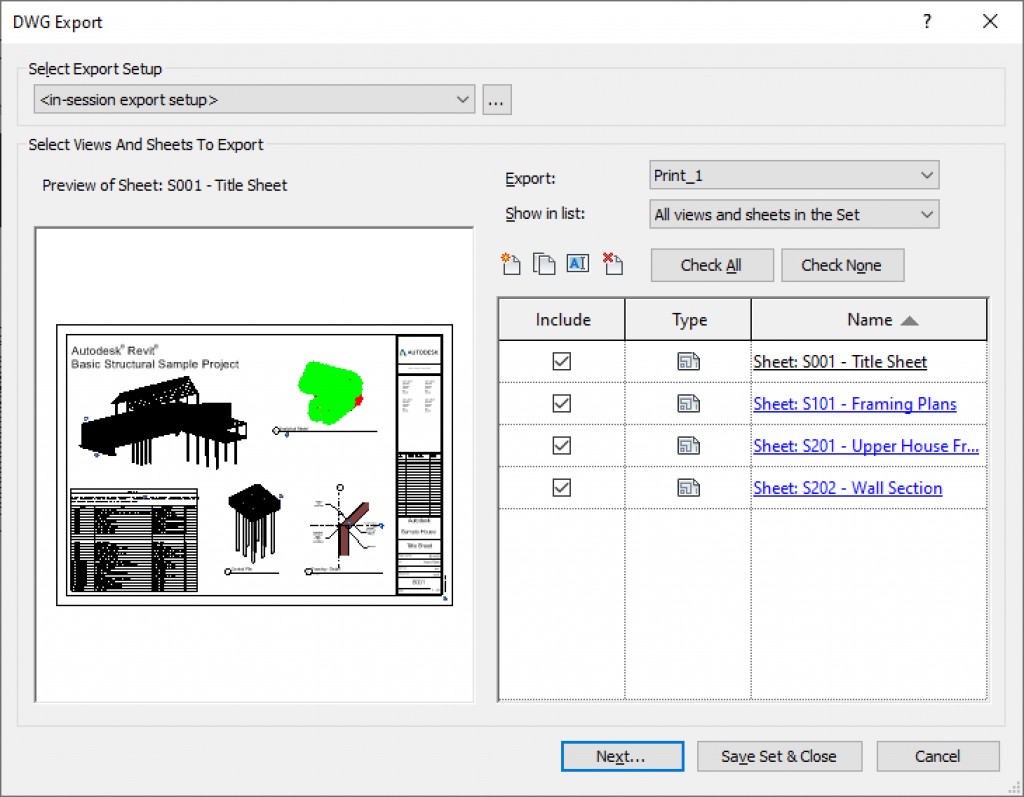Screen dimensions: 1024x797
Task: Select Sheet: S101 - Framing Plans
Action: click(x=855, y=404)
